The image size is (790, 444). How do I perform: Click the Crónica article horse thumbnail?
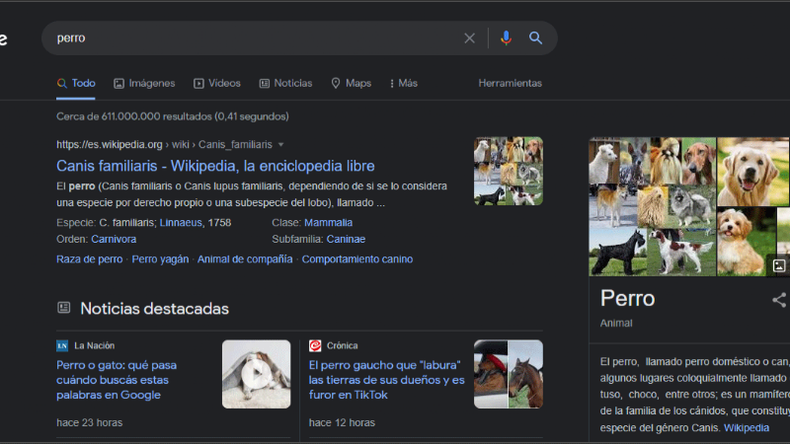508,374
